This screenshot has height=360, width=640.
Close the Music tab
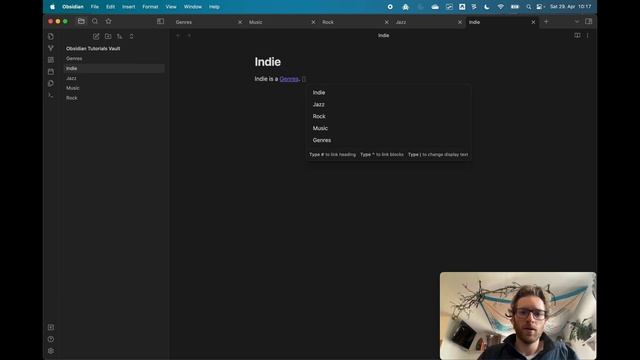pyautogui.click(x=313, y=22)
